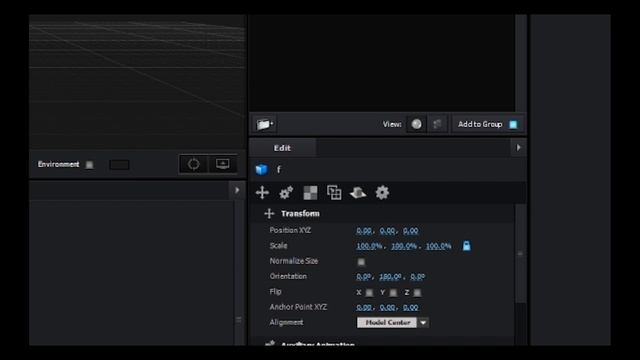The height and width of the screenshot is (360, 640).
Task: Click the monitor display viewport icon
Action: point(223,164)
